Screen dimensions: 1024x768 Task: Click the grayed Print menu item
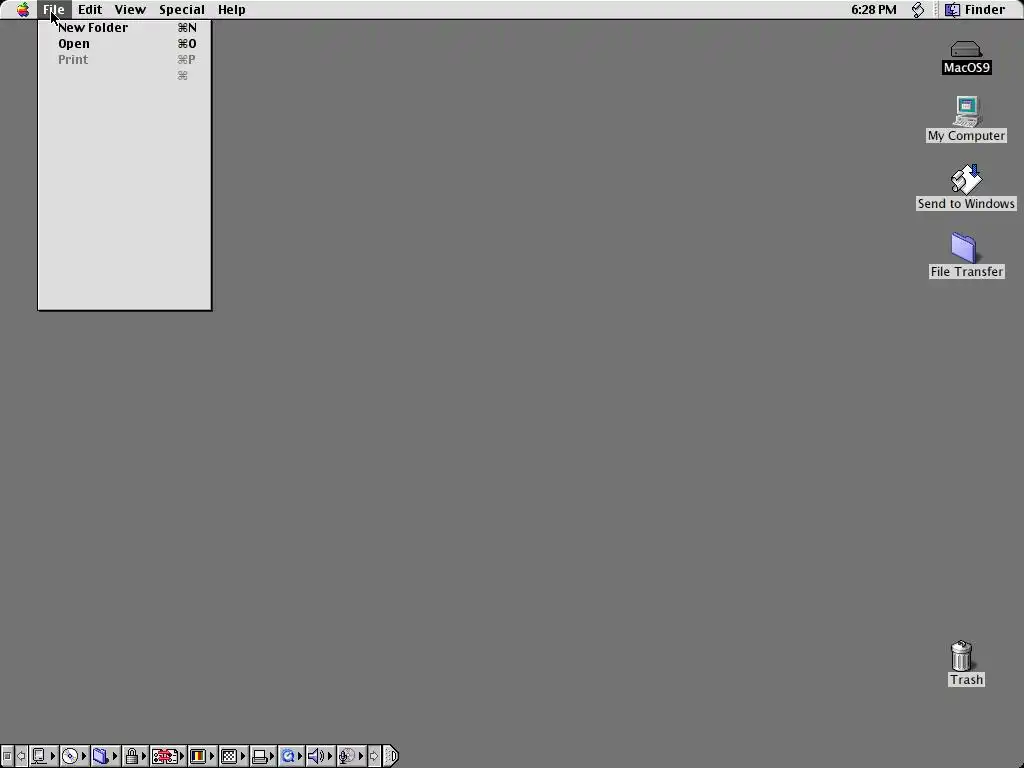(x=125, y=59)
